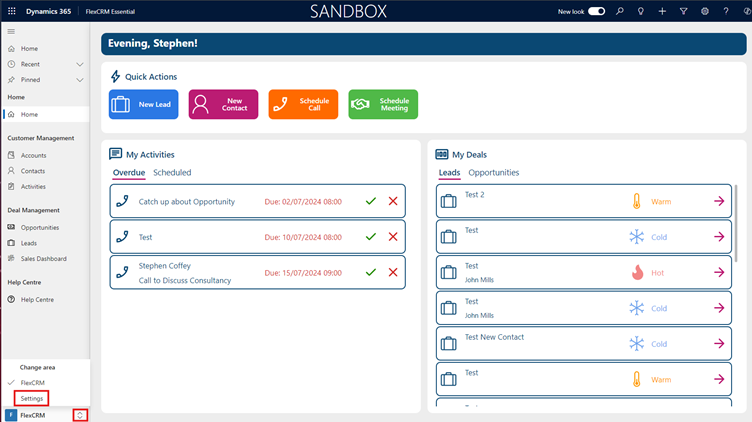Collapse the sidebar with hamburger icon
Viewport: 752px width, 422px height.
pyautogui.click(x=11, y=32)
